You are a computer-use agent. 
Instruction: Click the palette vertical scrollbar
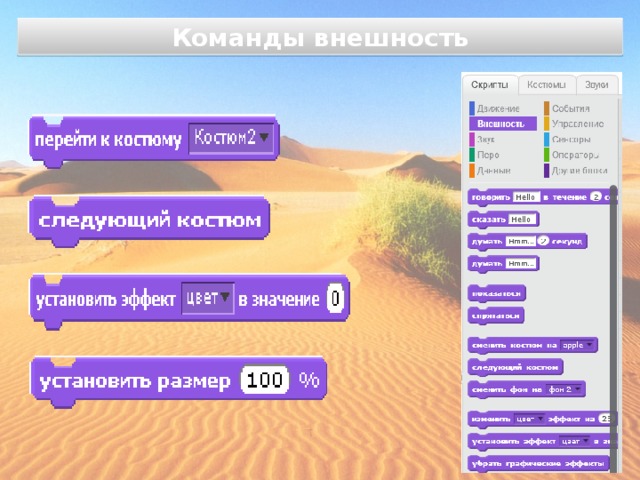pyautogui.click(x=613, y=329)
